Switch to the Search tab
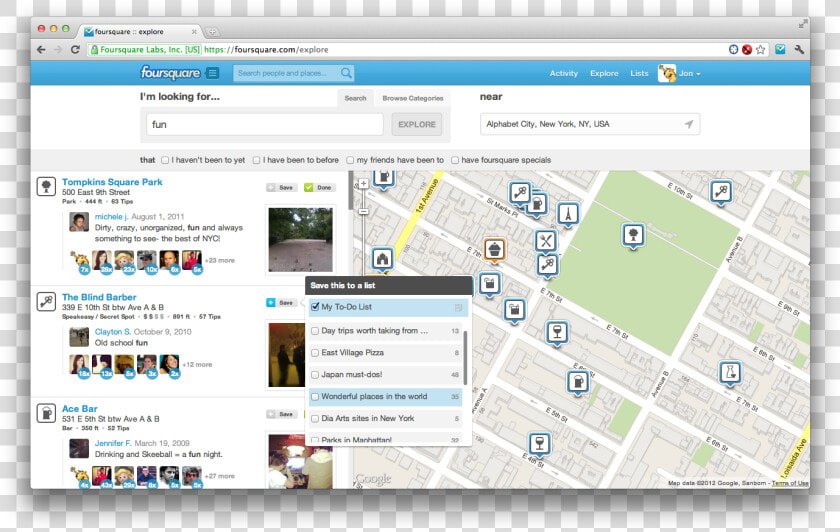 point(355,98)
